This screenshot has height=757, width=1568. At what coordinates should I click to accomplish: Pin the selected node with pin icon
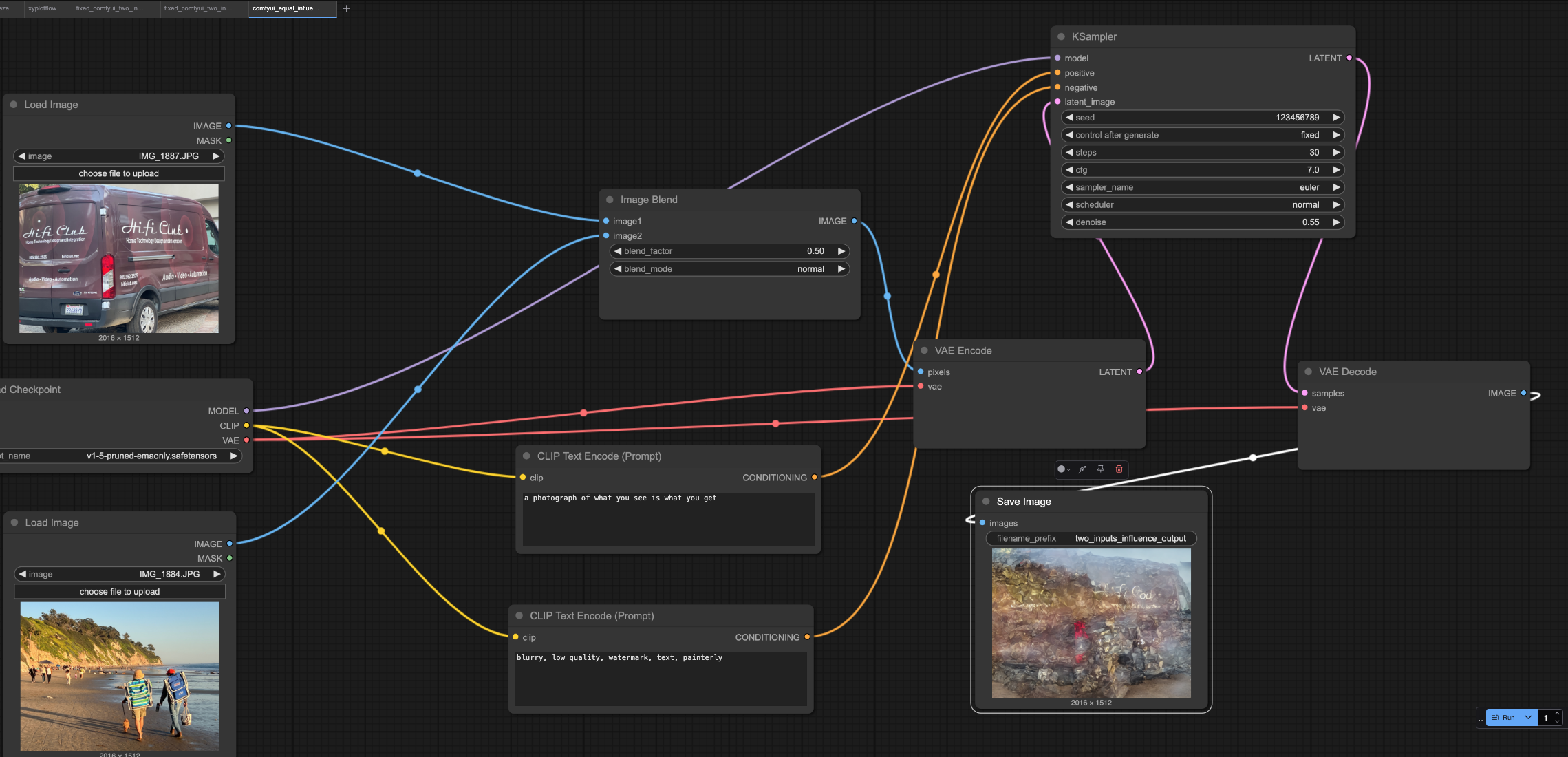click(1101, 469)
